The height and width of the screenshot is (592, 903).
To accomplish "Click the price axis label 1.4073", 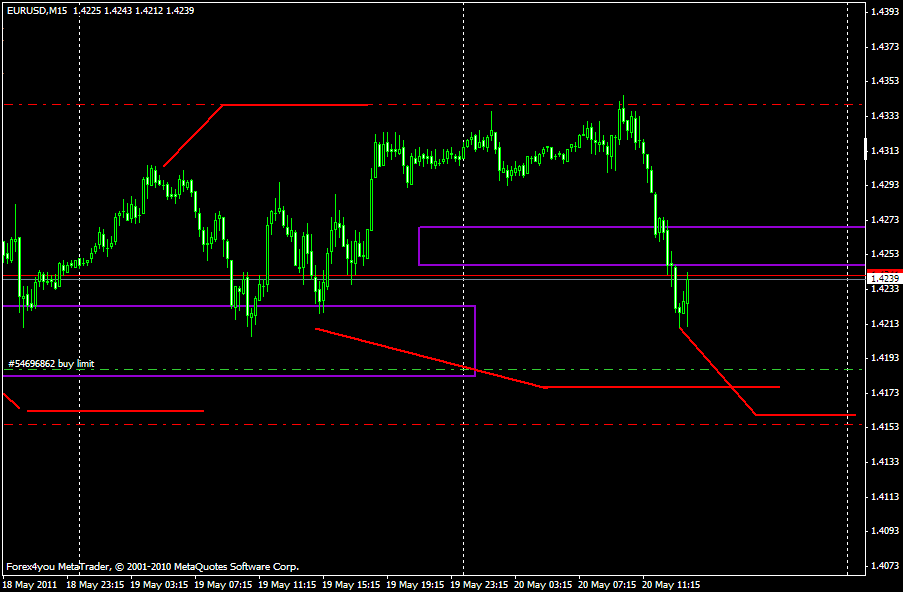I will [x=885, y=566].
